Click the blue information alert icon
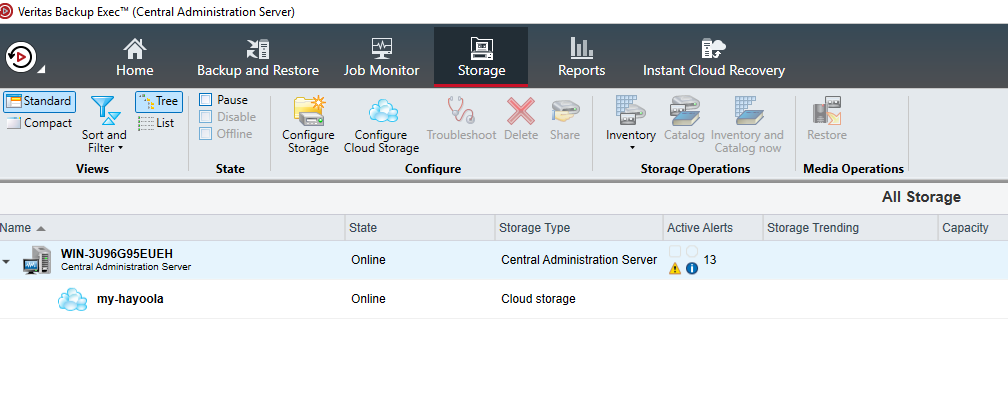Image resolution: width=1008 pixels, height=409 pixels. coord(691,268)
